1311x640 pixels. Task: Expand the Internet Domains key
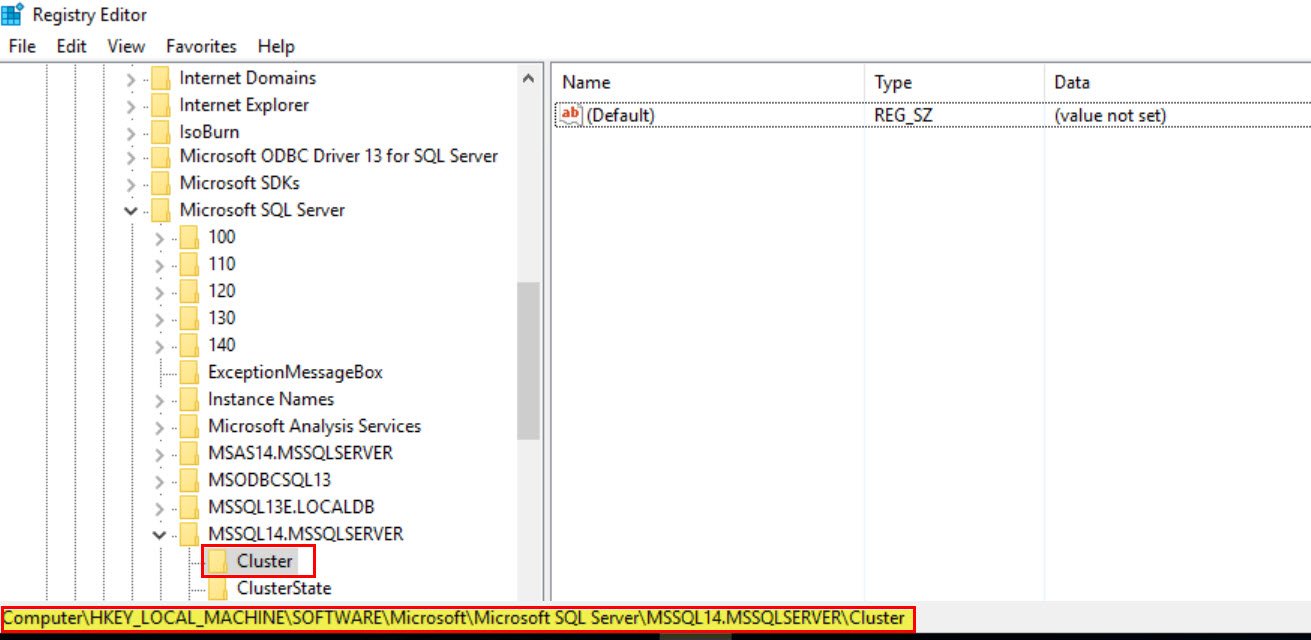point(131,78)
